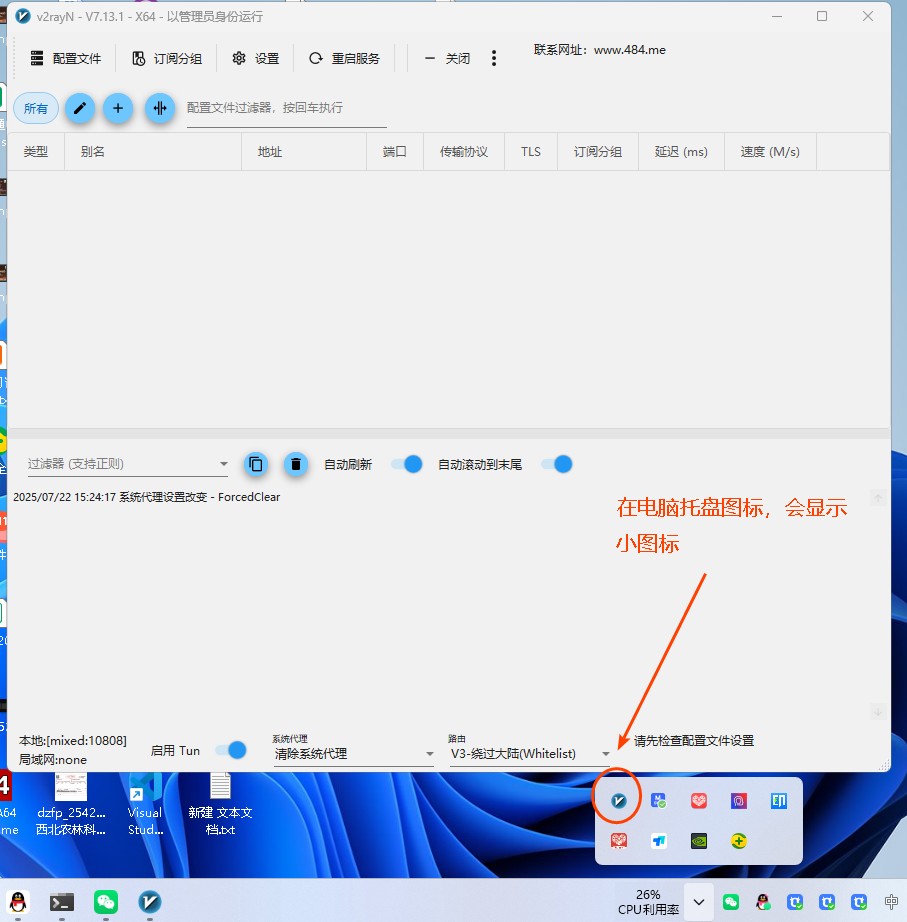Expand the 过滤器 (支持正则) log filter combo box
Viewport: 907px width, 922px height.
coord(128,464)
